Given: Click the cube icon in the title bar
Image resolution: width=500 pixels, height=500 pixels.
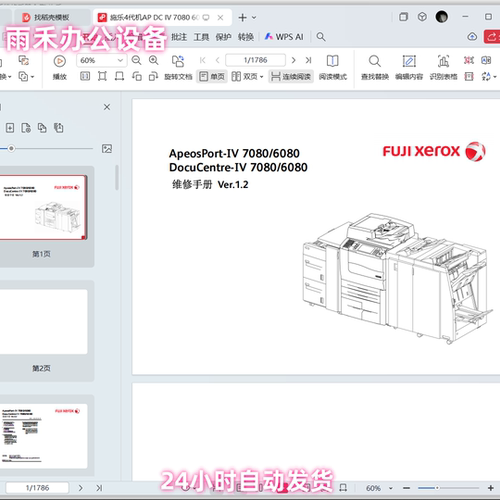Looking at the screenshot, I should click(x=422, y=17).
